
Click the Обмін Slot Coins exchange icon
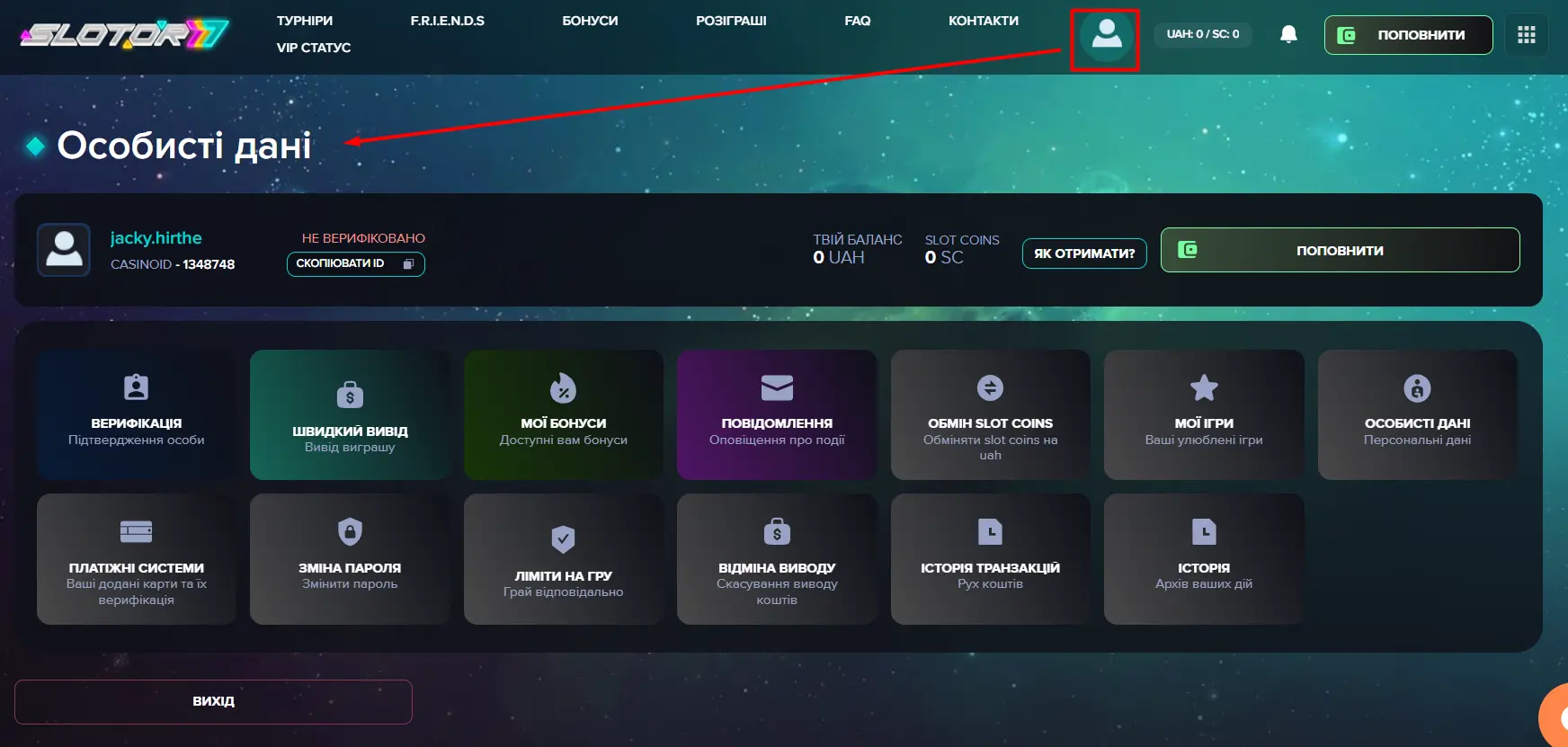point(990,387)
